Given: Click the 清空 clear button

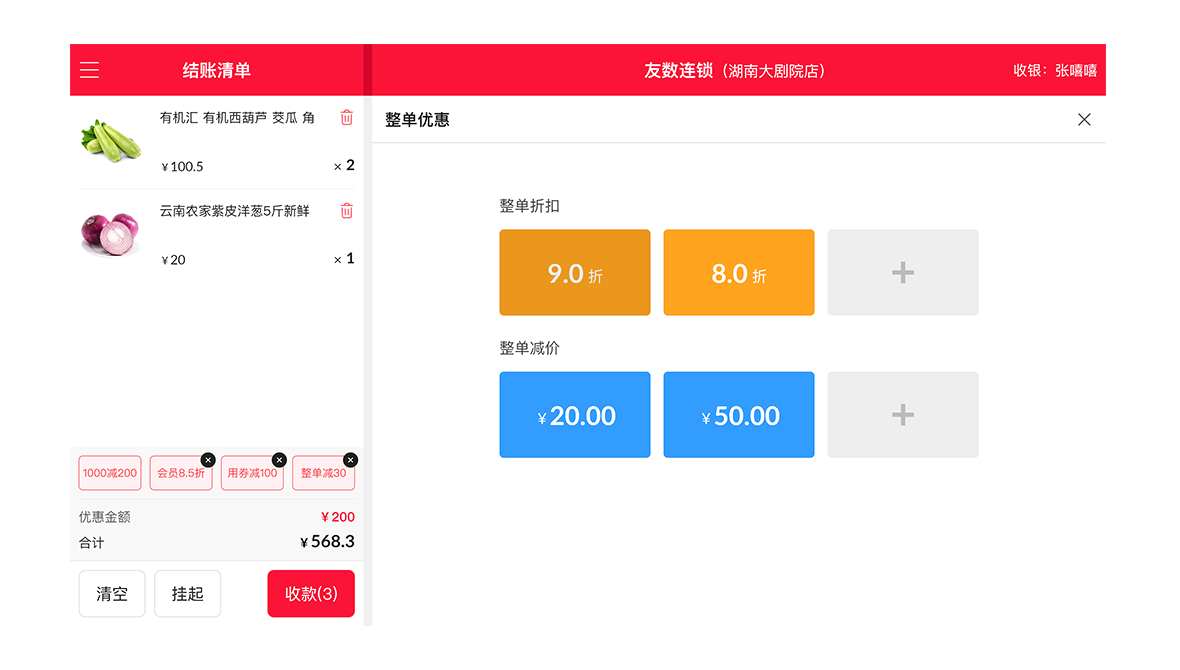Looking at the screenshot, I should click(x=112, y=594).
